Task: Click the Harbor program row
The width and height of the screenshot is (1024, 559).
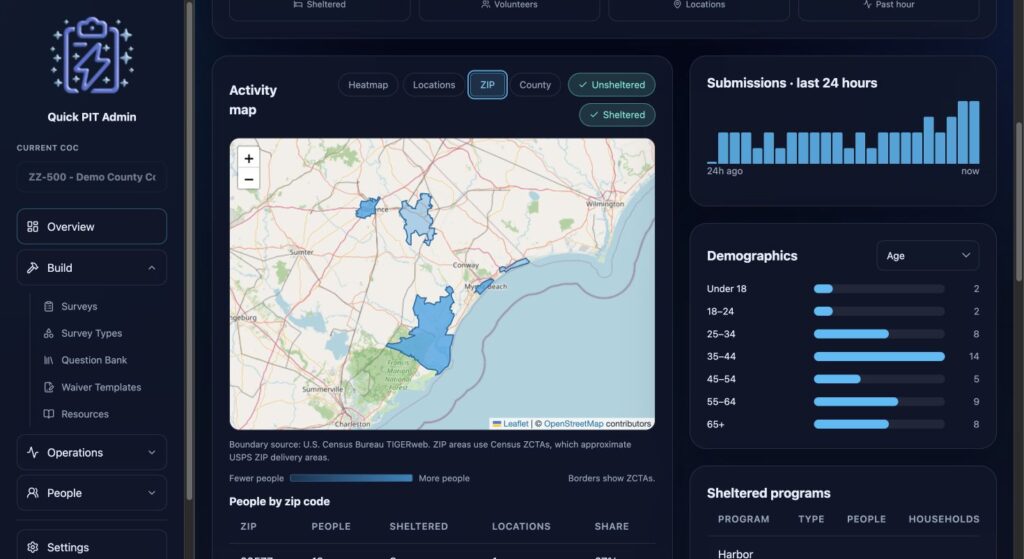Action: tap(842, 551)
